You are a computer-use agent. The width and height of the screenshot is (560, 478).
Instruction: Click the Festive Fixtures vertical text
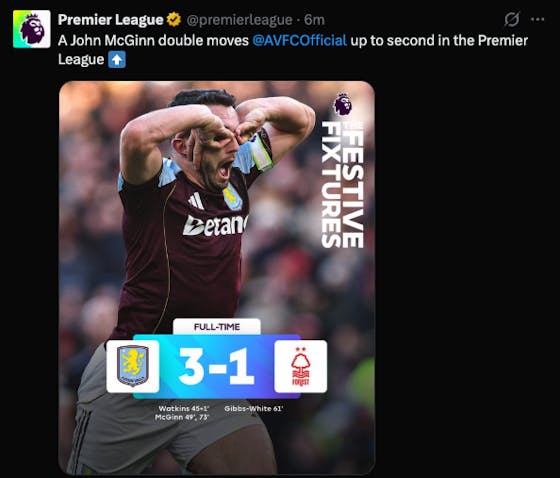coord(342,185)
